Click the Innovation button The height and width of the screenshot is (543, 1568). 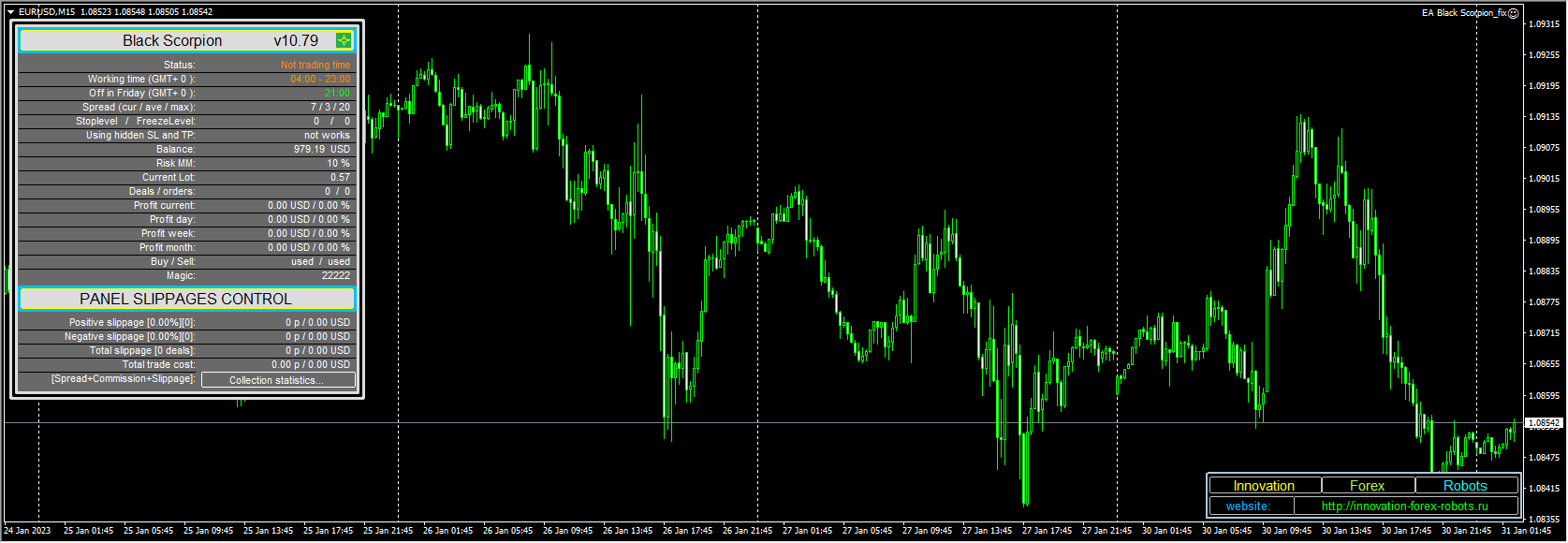1265,486
